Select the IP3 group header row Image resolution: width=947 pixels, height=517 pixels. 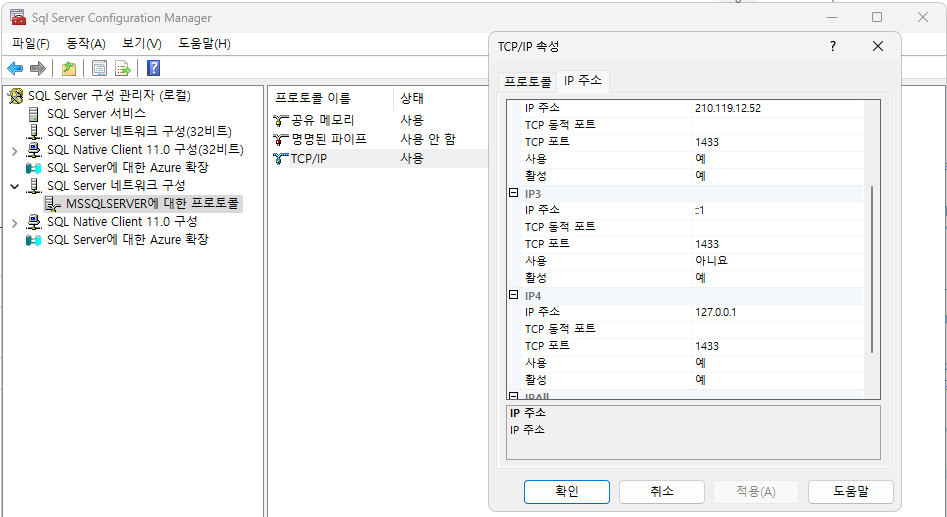click(685, 194)
